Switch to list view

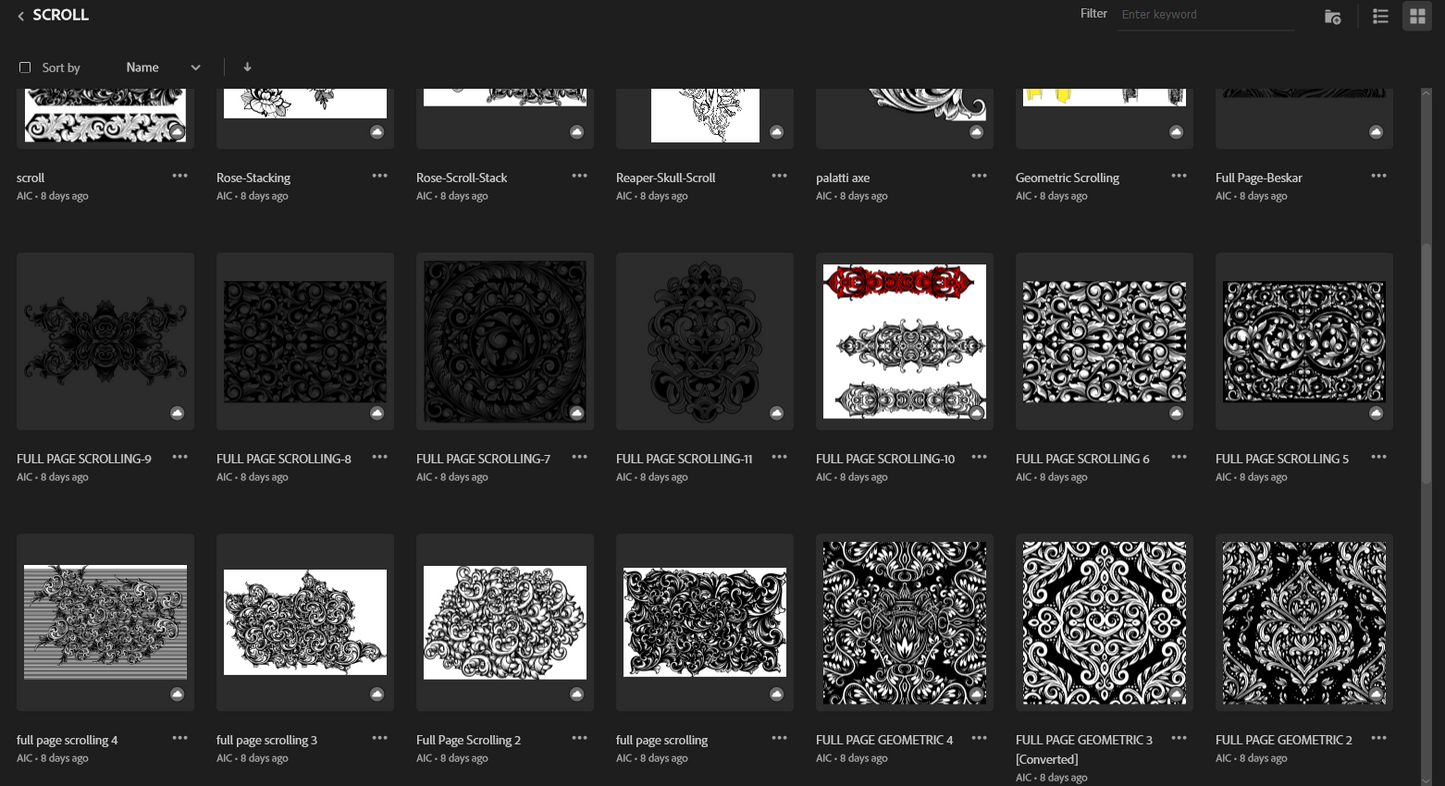click(x=1380, y=16)
